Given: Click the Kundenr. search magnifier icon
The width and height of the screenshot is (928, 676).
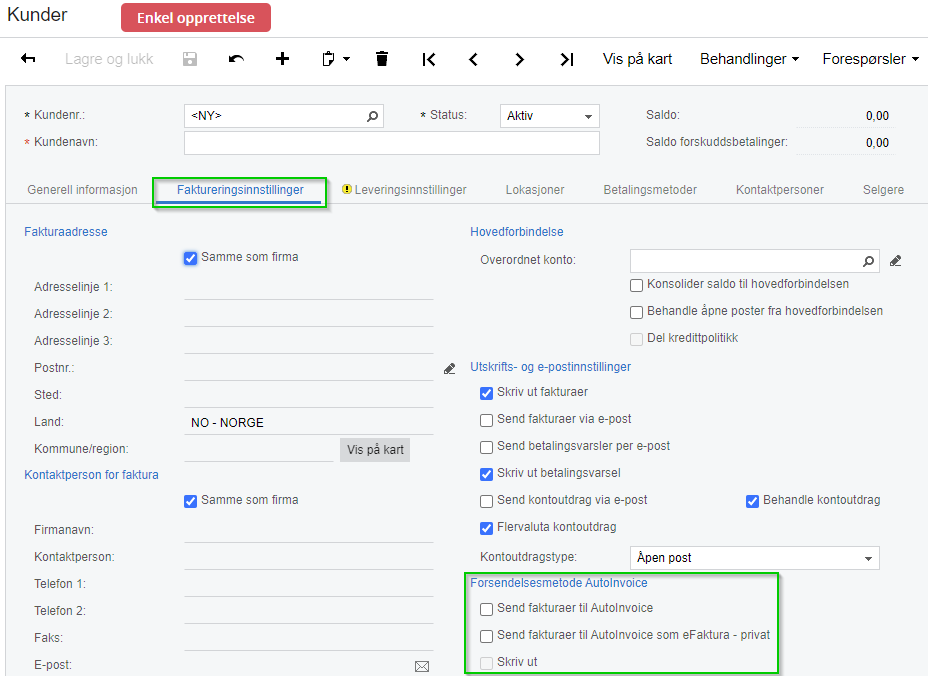Looking at the screenshot, I should 372,116.
